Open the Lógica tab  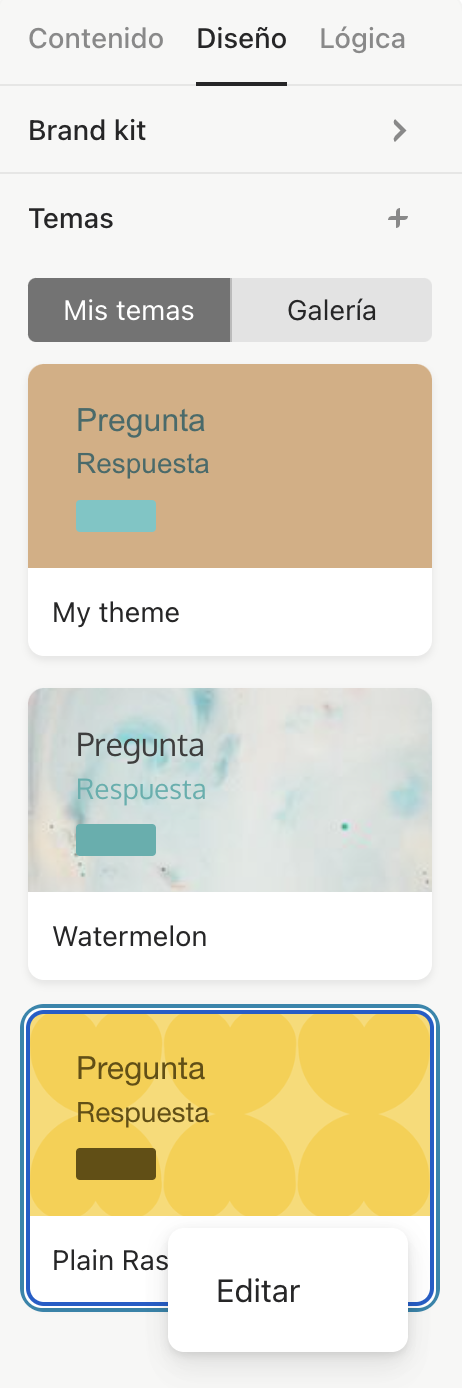(363, 39)
